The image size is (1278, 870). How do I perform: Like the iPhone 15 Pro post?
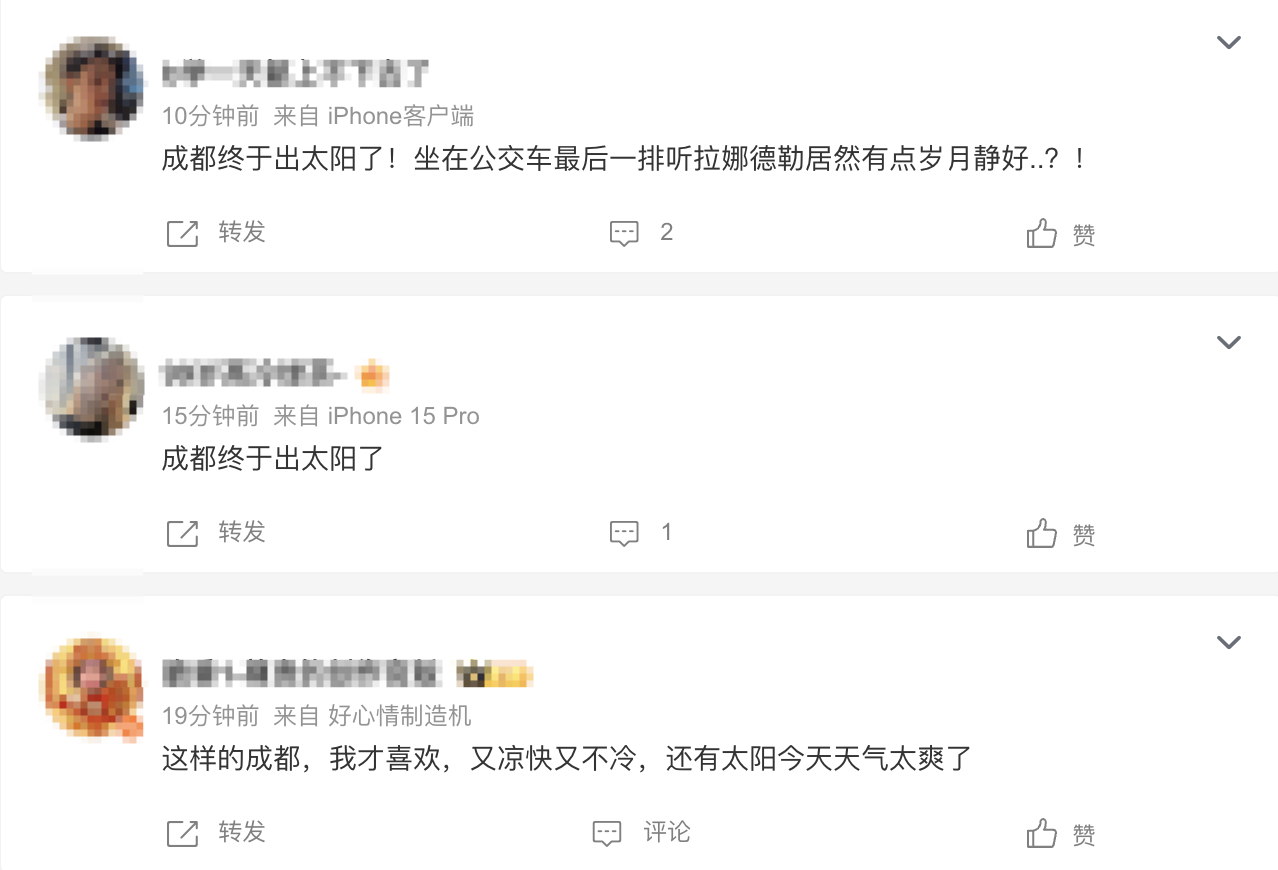1042,533
